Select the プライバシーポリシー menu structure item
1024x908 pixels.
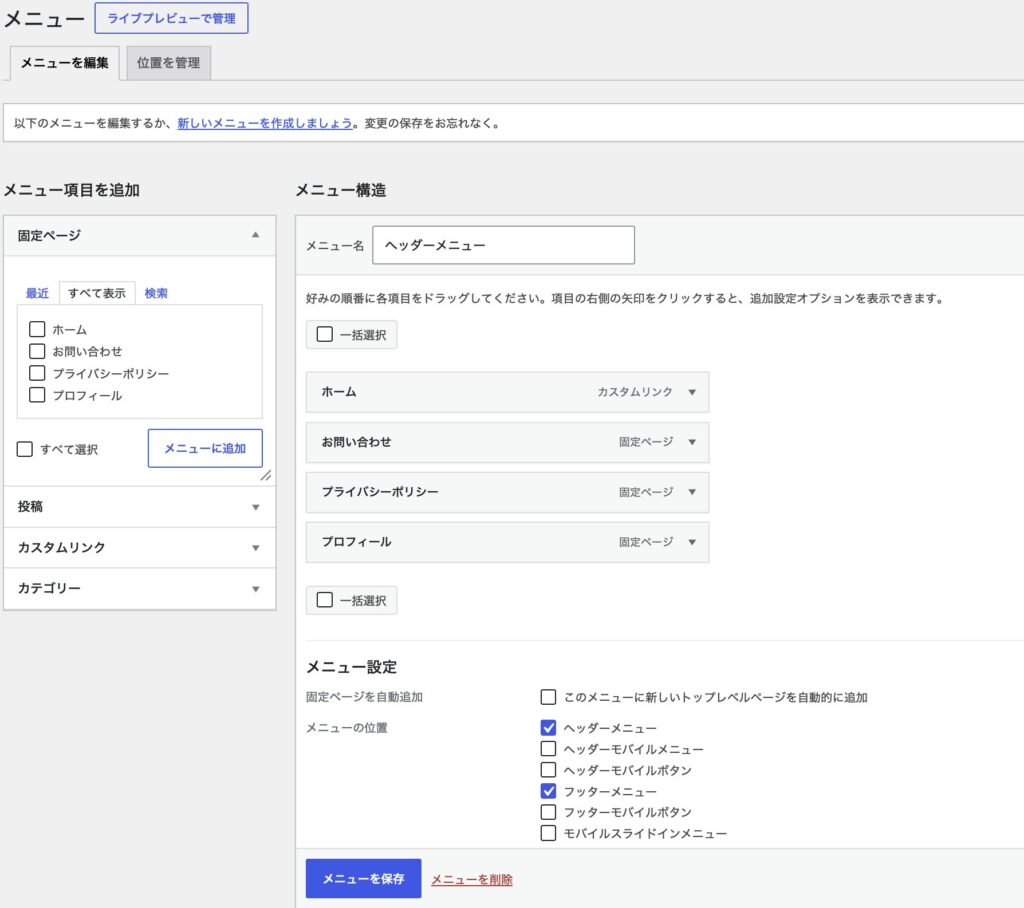pos(507,492)
